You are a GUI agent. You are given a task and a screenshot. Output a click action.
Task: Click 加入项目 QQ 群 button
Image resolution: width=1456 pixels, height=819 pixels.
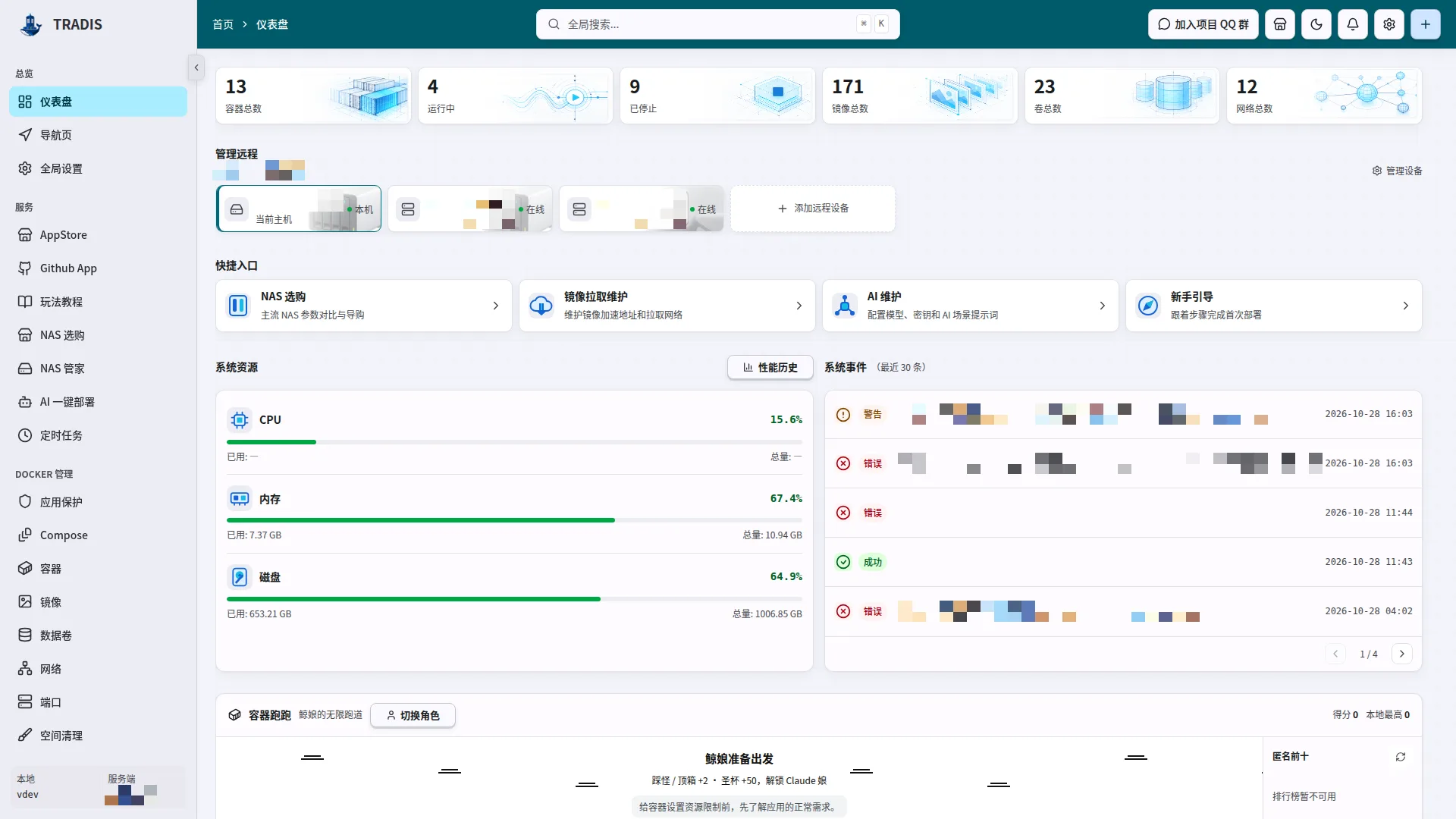click(x=1203, y=24)
